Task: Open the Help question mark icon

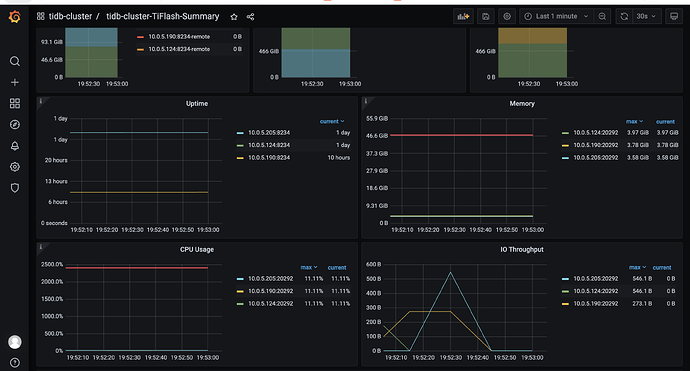Action: (15, 362)
